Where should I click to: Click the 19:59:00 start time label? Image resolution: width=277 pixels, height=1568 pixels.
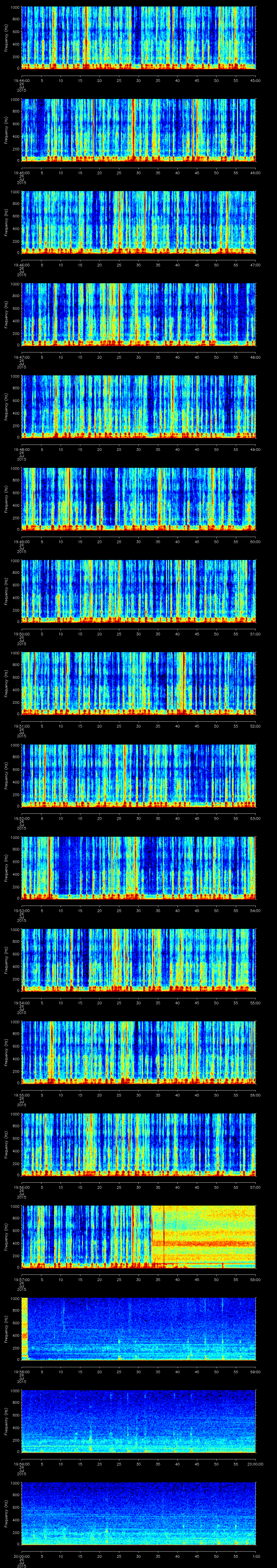[x=22, y=1463]
